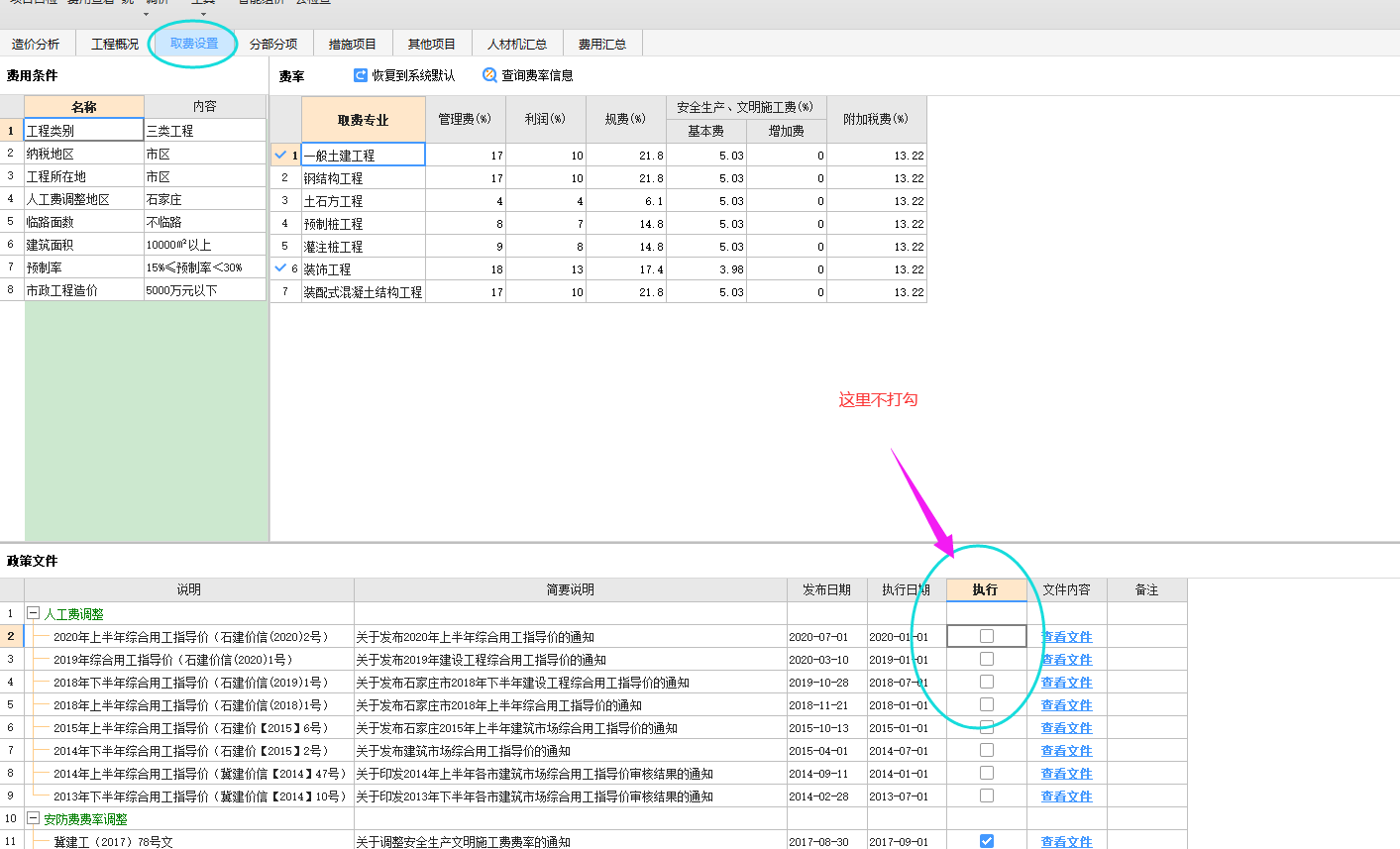The height and width of the screenshot is (849, 1400).
Task: Select the 土石方工程 row
Action: [x=598, y=201]
